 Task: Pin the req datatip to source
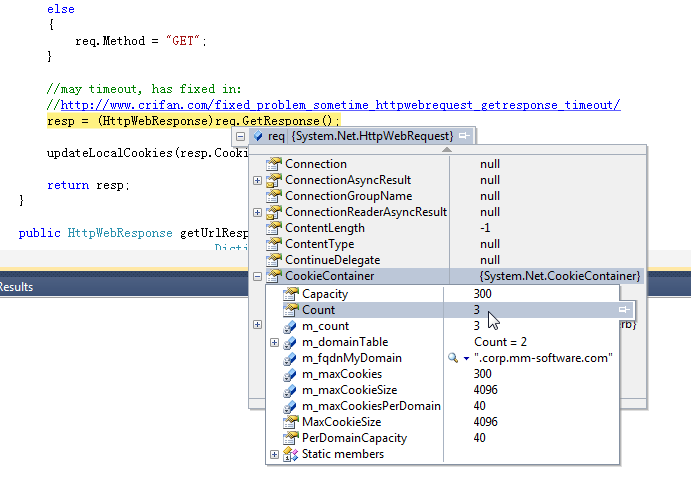click(x=464, y=136)
